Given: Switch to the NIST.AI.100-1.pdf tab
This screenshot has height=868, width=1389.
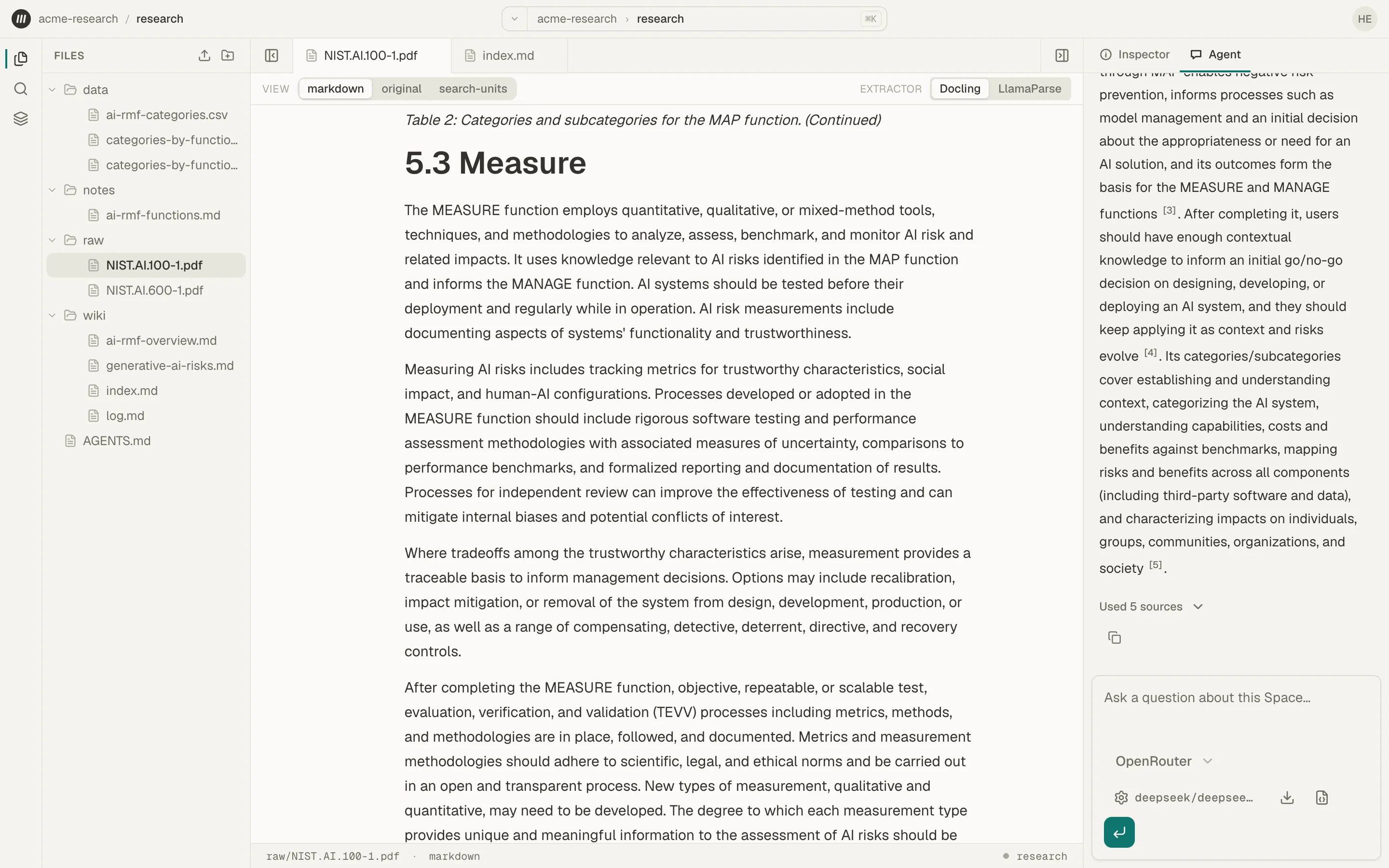Looking at the screenshot, I should coord(371,55).
